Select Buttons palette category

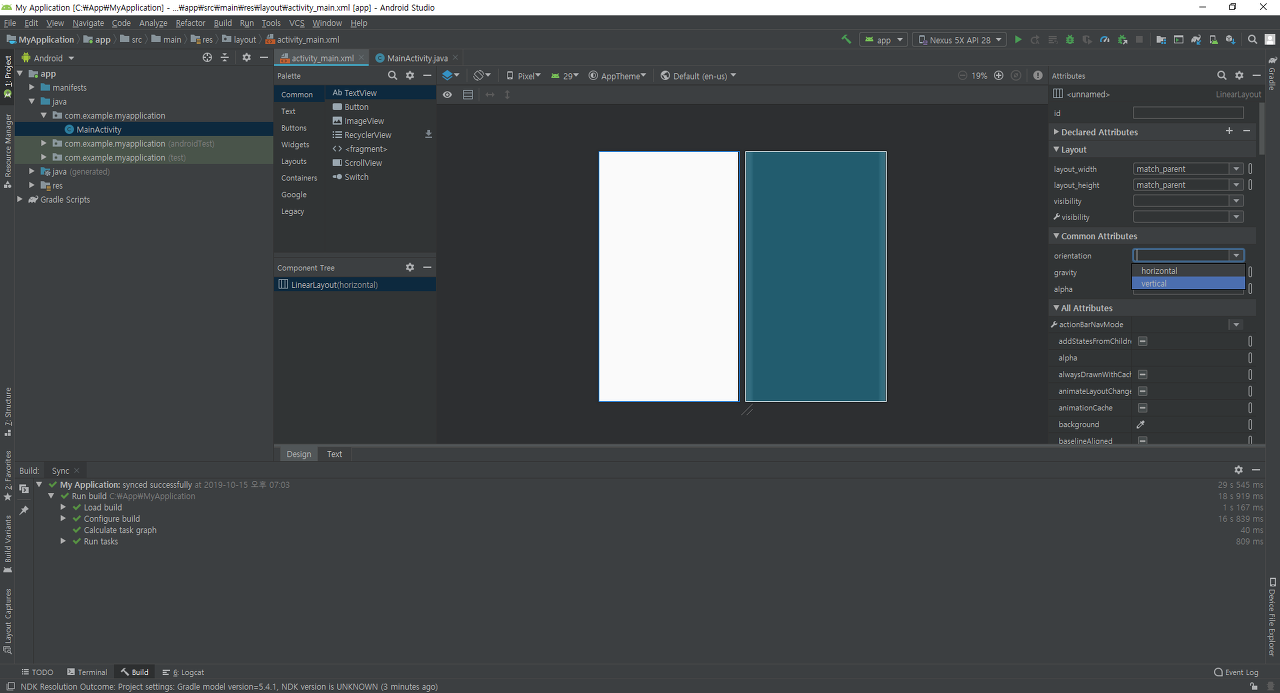[x=294, y=128]
